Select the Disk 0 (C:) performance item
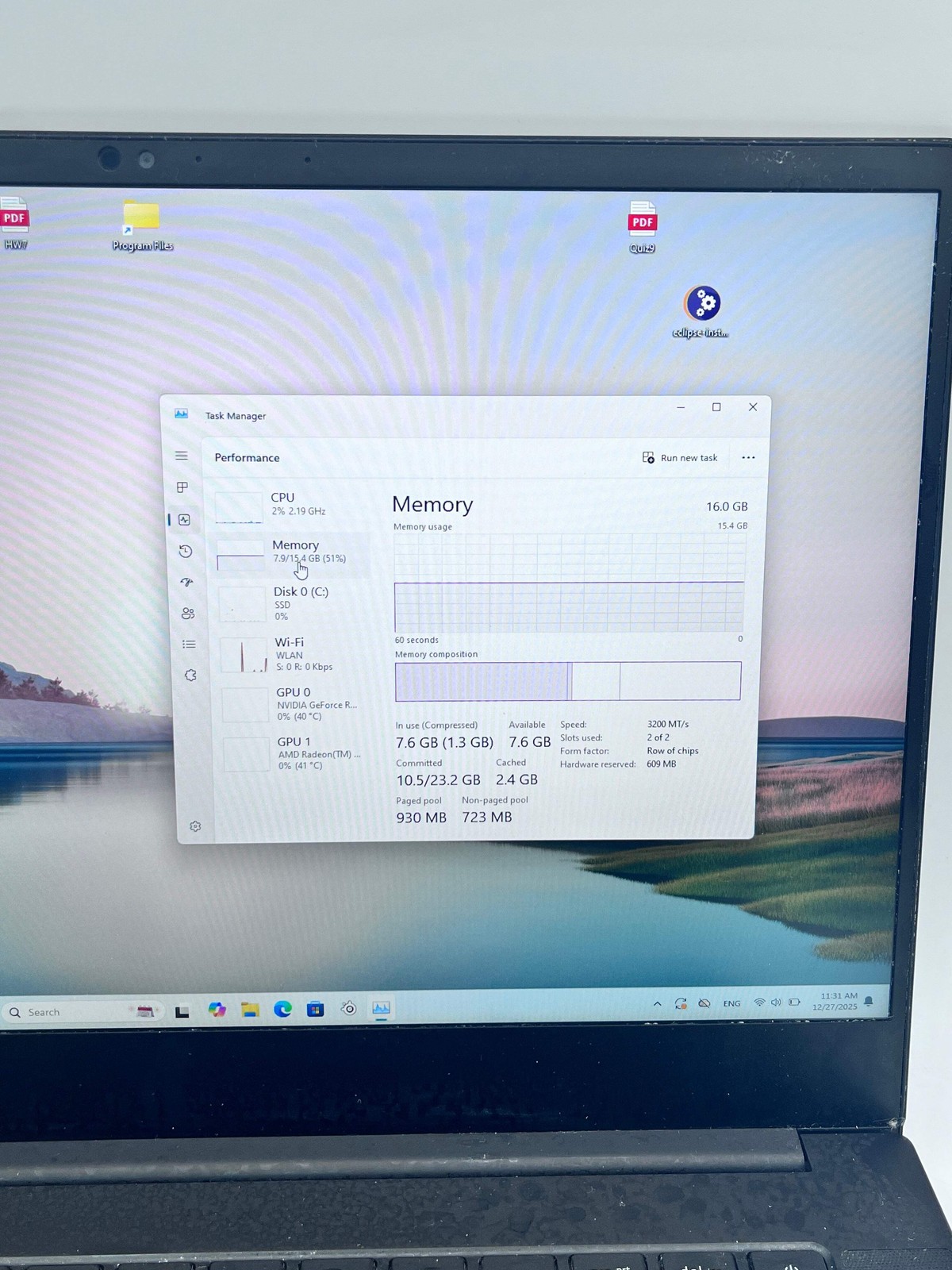The height and width of the screenshot is (1270, 952). pos(294,603)
